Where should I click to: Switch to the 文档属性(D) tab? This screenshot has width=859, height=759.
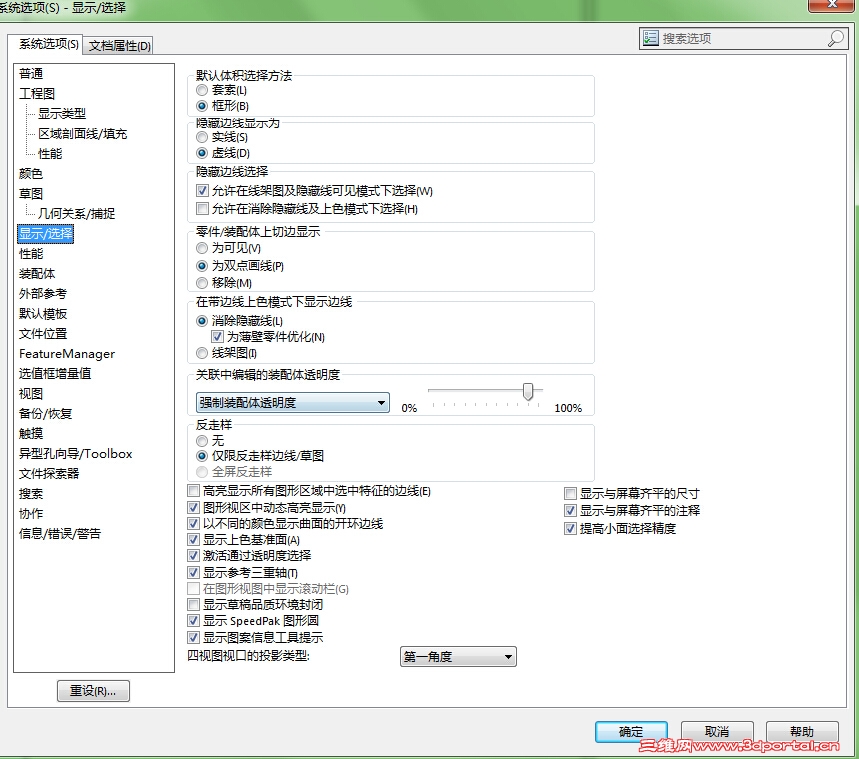coord(119,45)
